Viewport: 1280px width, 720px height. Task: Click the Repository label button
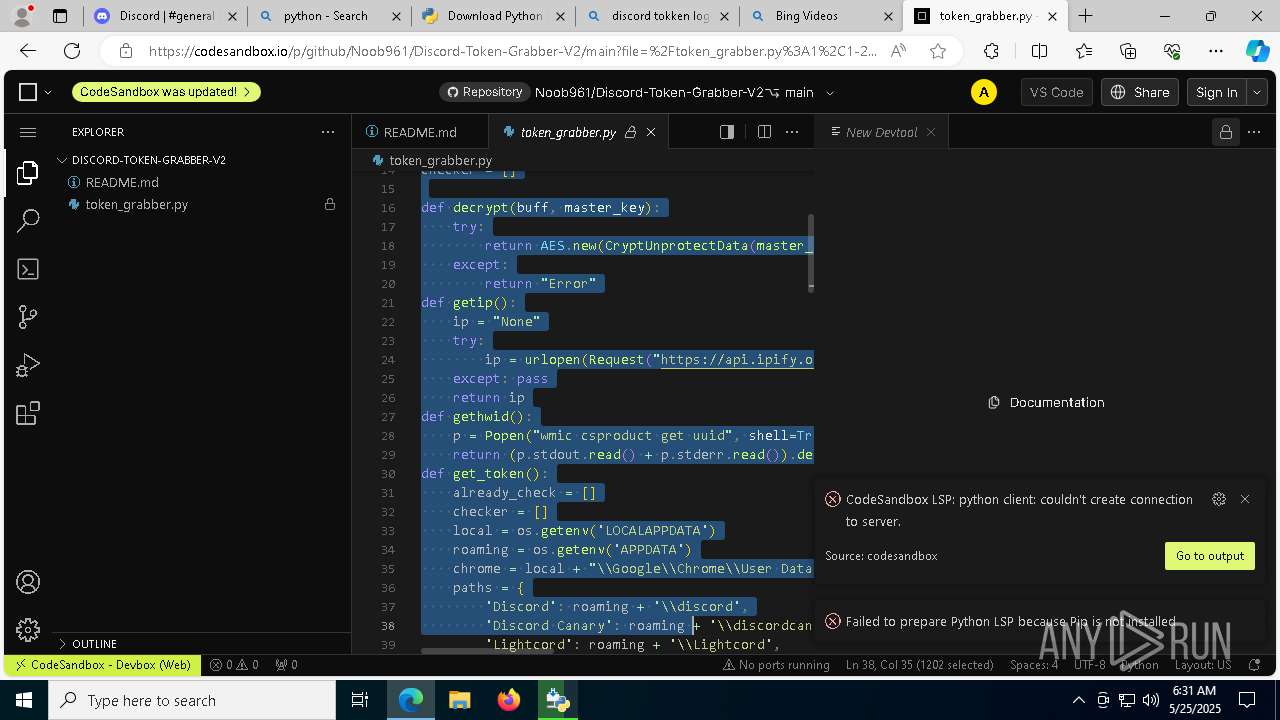(485, 92)
